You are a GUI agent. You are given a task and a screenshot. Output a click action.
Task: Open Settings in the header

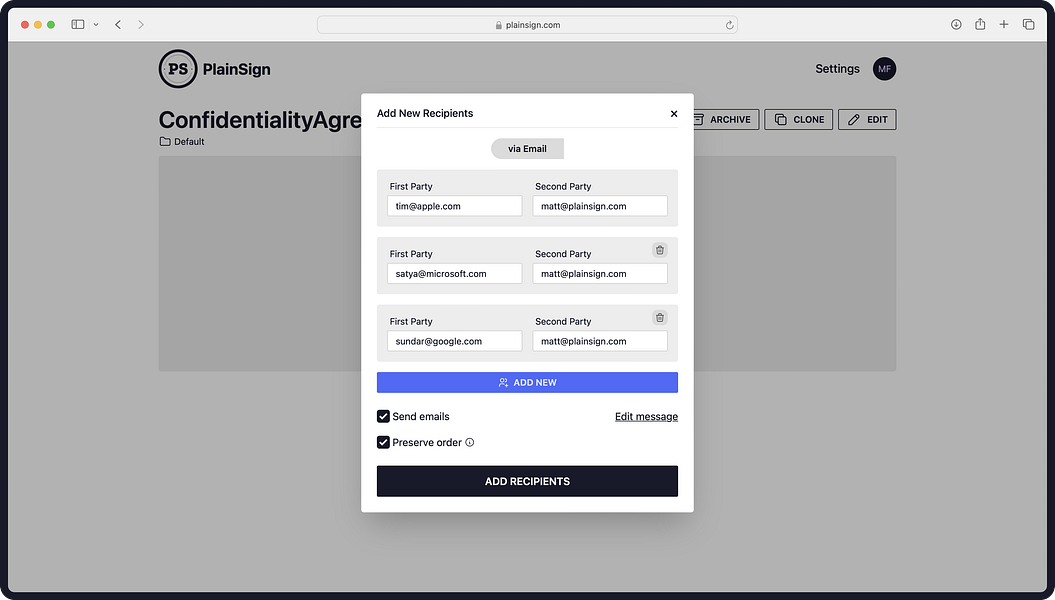coord(838,69)
